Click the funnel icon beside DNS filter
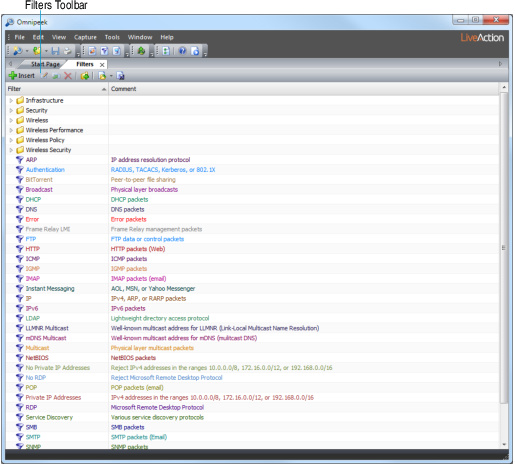This screenshot has width=515, height=465. tap(20, 209)
